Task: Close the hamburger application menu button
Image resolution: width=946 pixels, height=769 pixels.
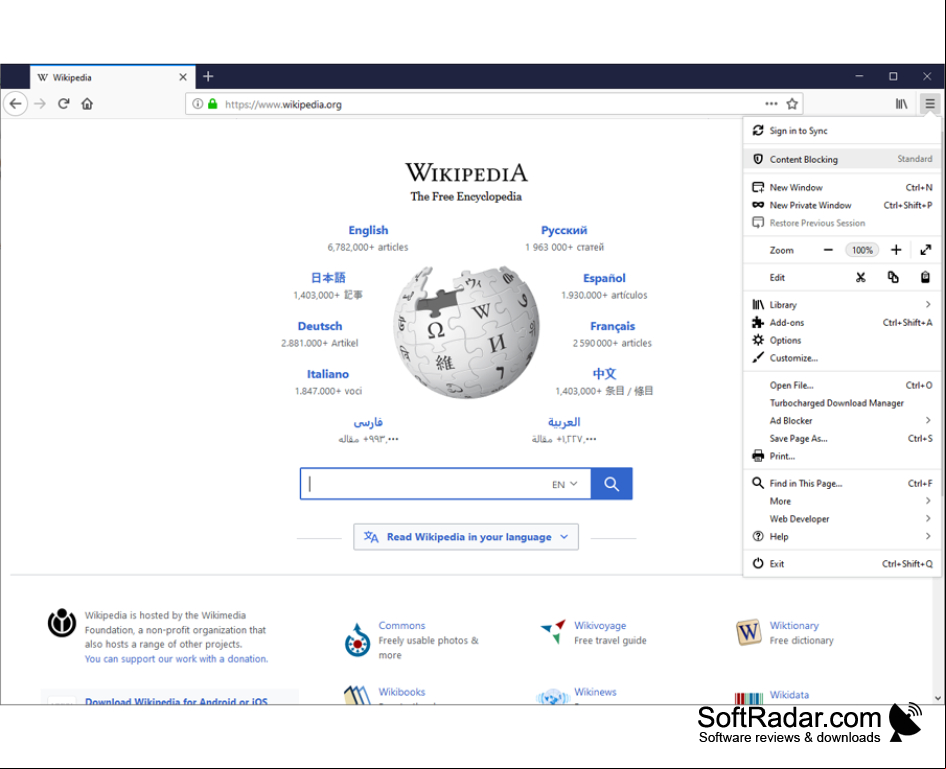Action: [930, 104]
